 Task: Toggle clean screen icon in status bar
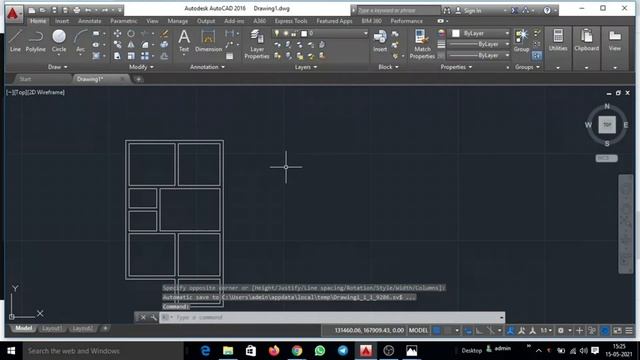618,331
